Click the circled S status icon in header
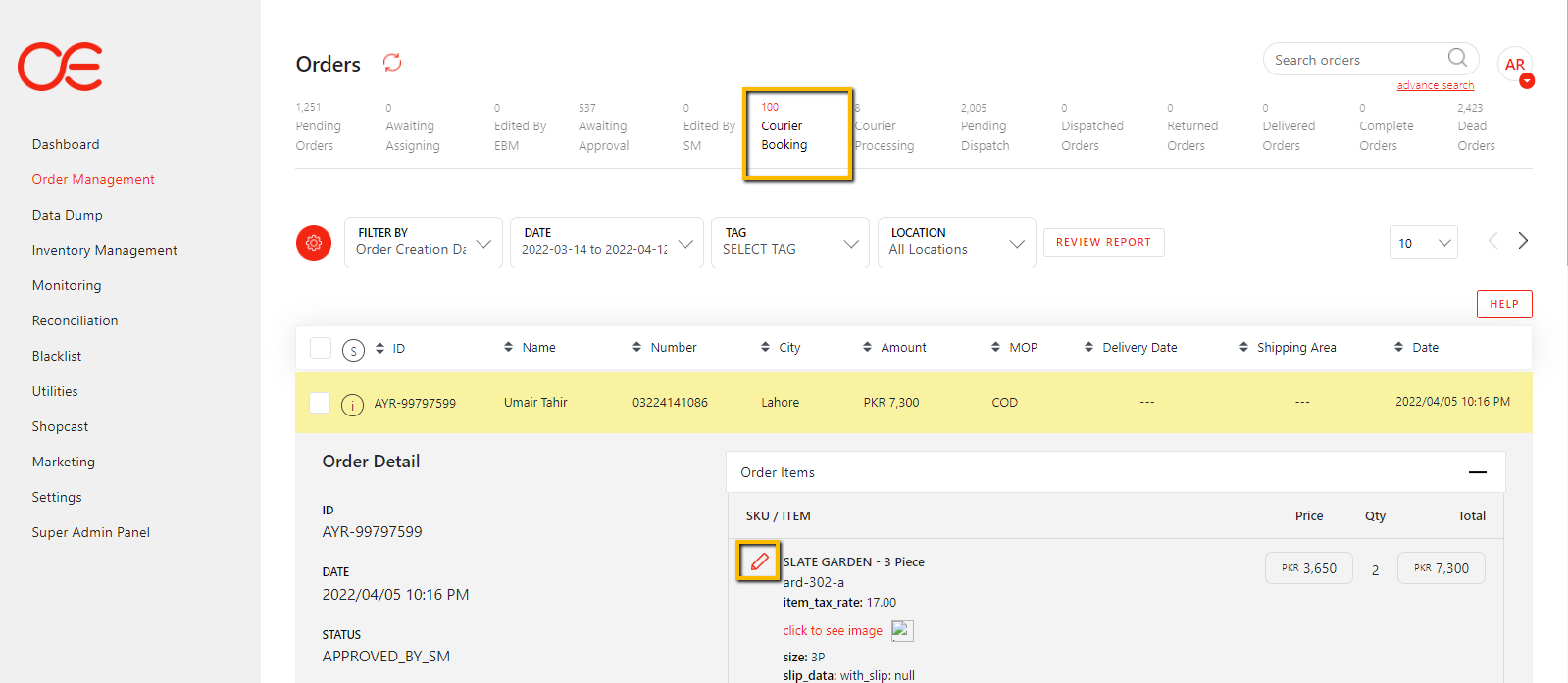The width and height of the screenshot is (1568, 683). [353, 350]
